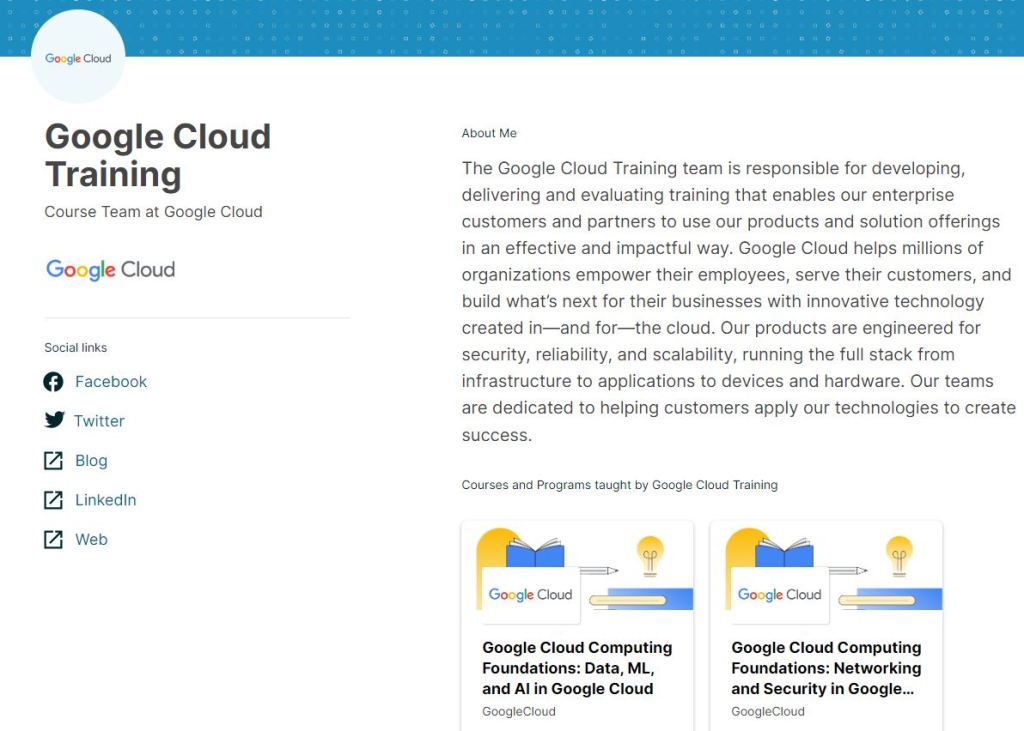The height and width of the screenshot is (731, 1024).
Task: Select the second course card book illustration
Action: coord(784,552)
